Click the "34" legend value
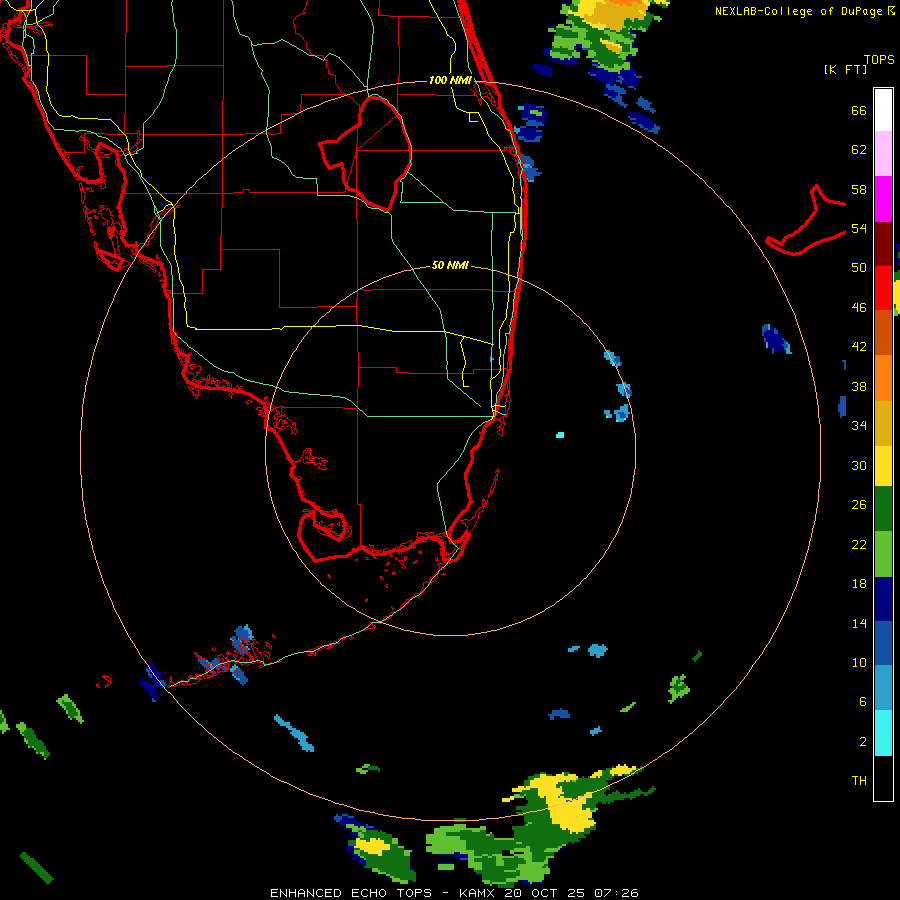Viewport: 900px width, 900px height. (x=859, y=426)
